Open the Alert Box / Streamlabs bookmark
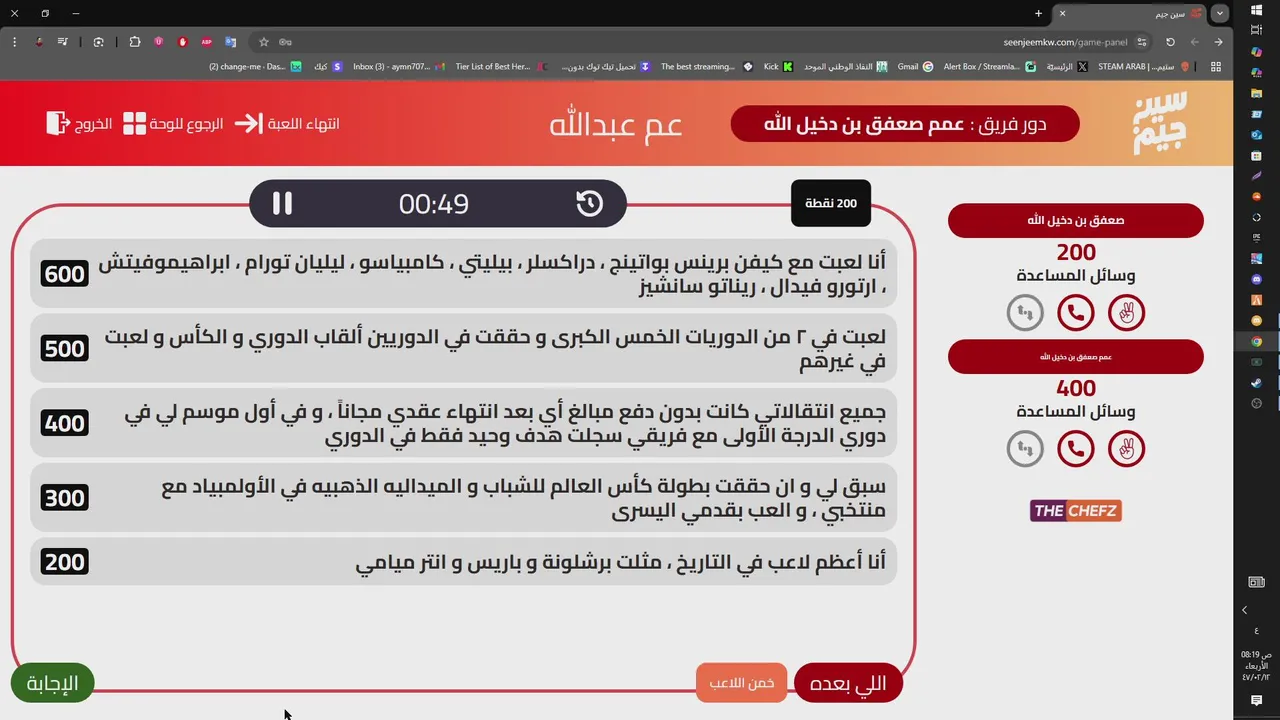Viewport: 1280px width, 720px height. pos(990,66)
